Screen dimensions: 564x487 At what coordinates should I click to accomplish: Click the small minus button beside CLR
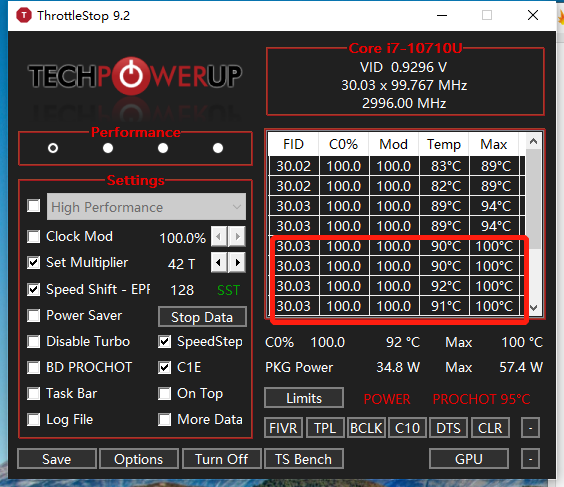click(x=530, y=428)
